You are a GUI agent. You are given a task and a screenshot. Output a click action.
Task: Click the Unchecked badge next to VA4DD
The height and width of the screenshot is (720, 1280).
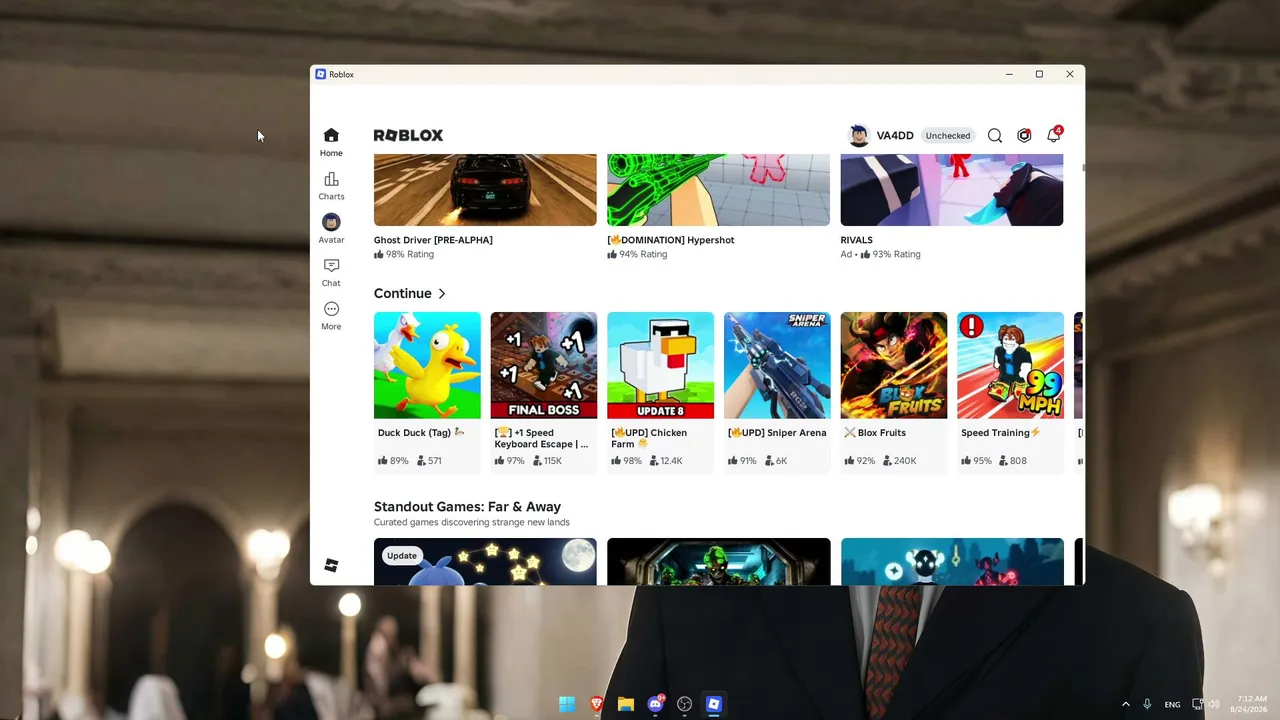coord(947,136)
